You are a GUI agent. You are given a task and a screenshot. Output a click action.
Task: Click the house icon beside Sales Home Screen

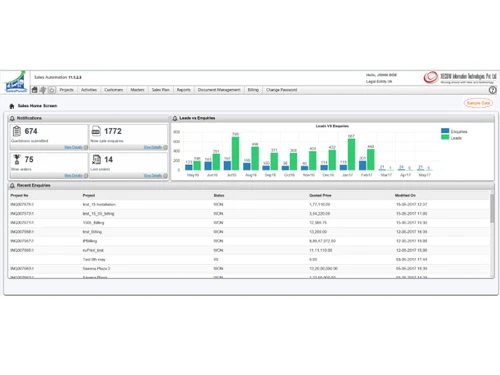(x=12, y=106)
